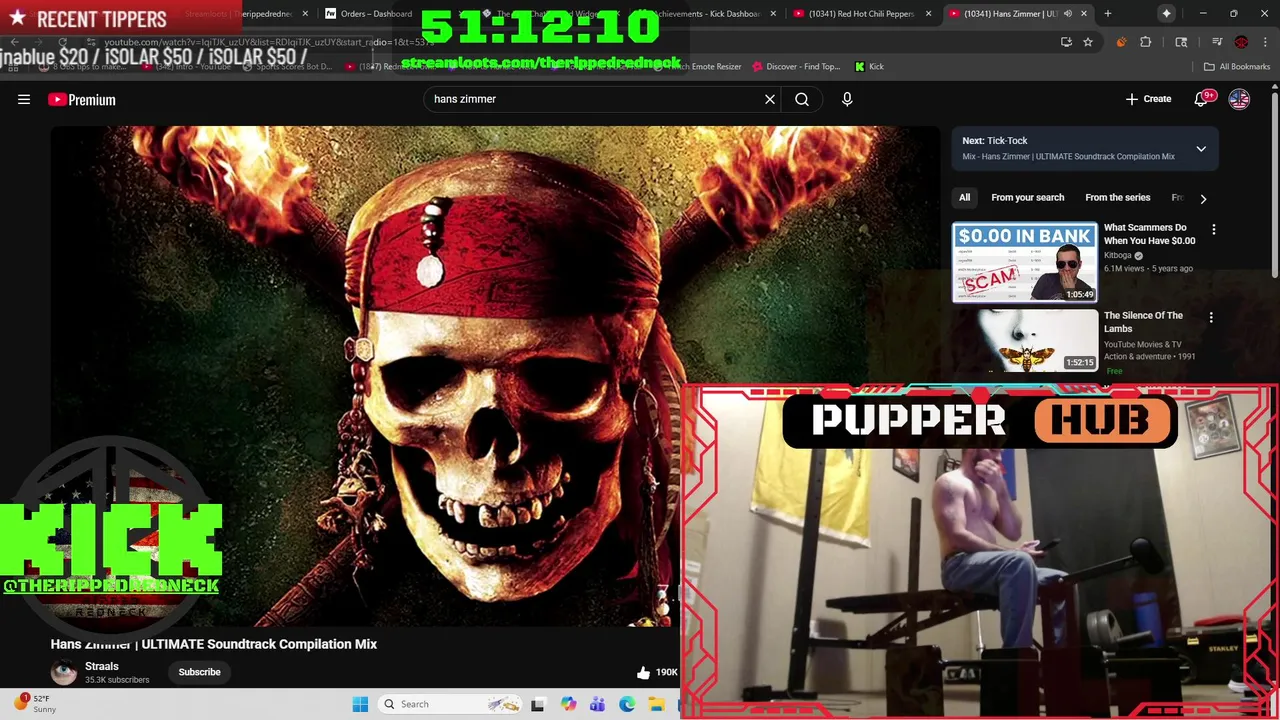Go to YouTube Premium home logo
1280x720 pixels.
tap(82, 99)
